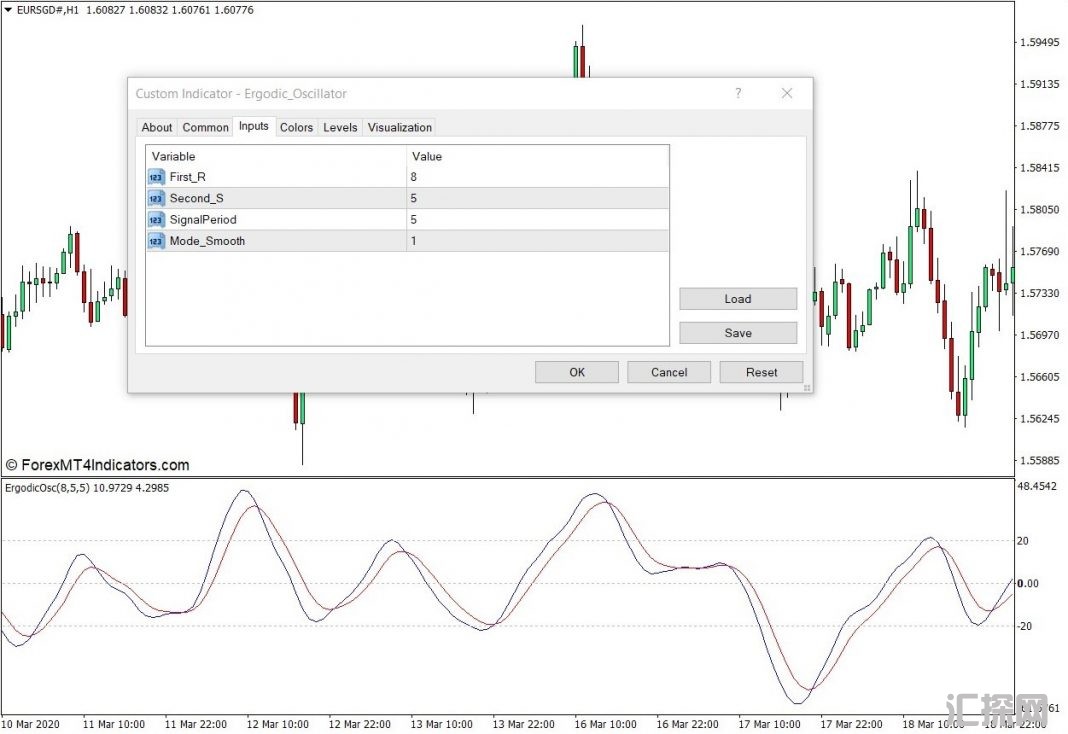Click the First_R variable type icon
Image resolution: width=1068 pixels, height=734 pixels.
tap(156, 177)
